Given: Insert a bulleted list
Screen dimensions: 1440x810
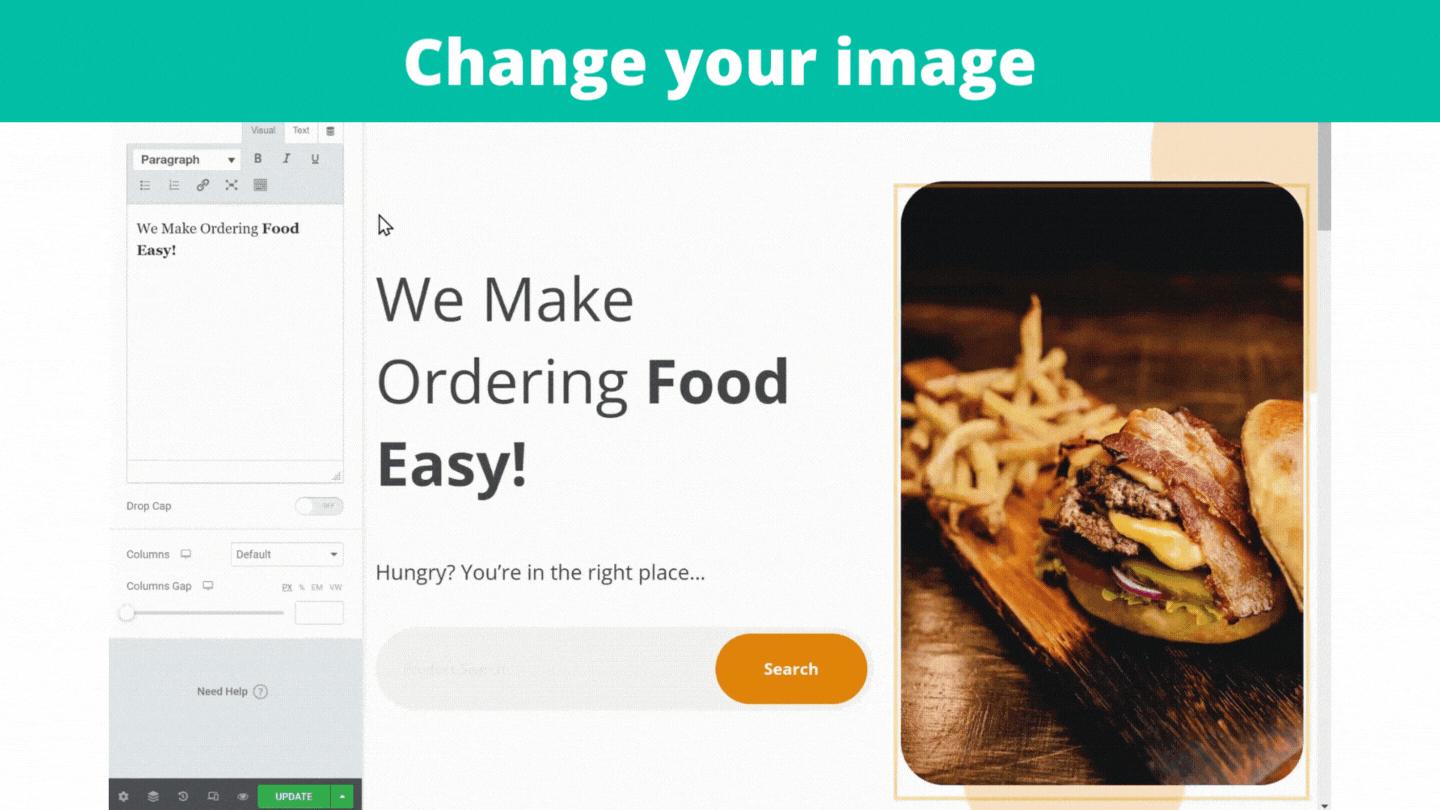Looking at the screenshot, I should pos(145,185).
